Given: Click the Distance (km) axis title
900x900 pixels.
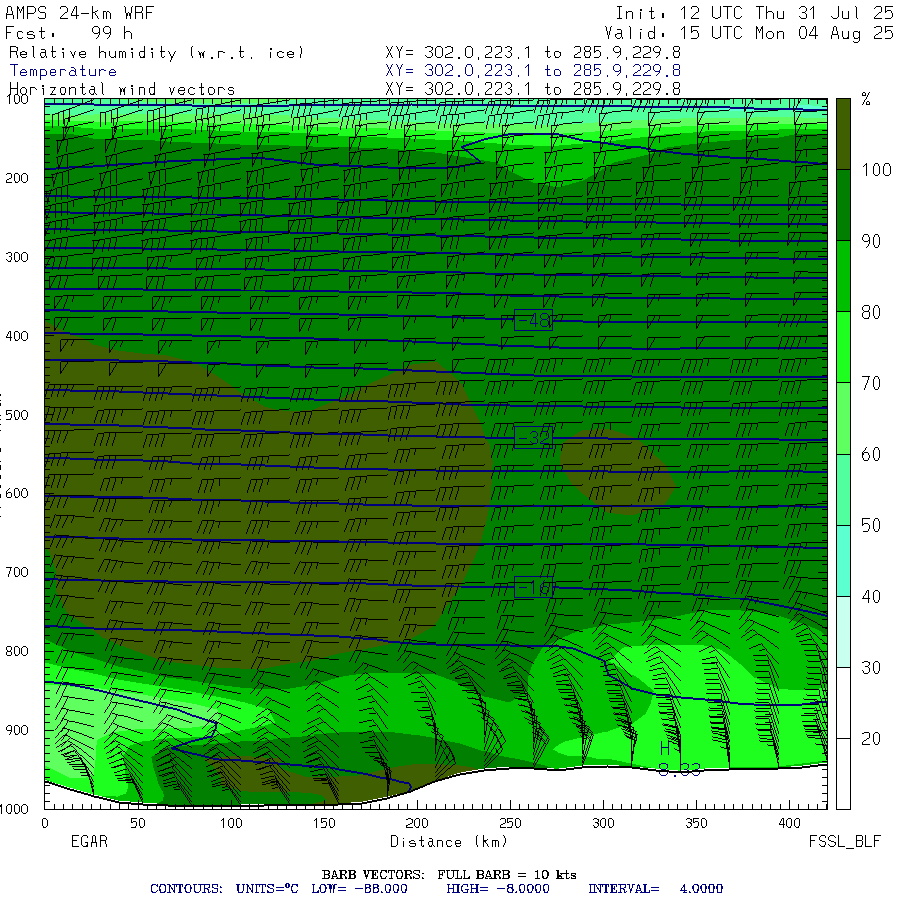Looking at the screenshot, I should point(449,842).
